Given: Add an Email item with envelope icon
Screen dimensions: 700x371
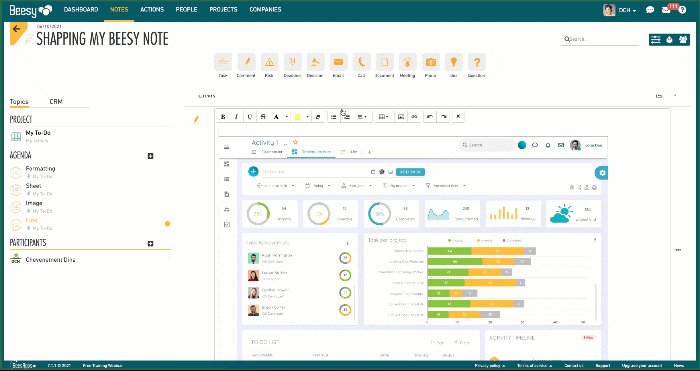Looking at the screenshot, I should coord(338,62).
